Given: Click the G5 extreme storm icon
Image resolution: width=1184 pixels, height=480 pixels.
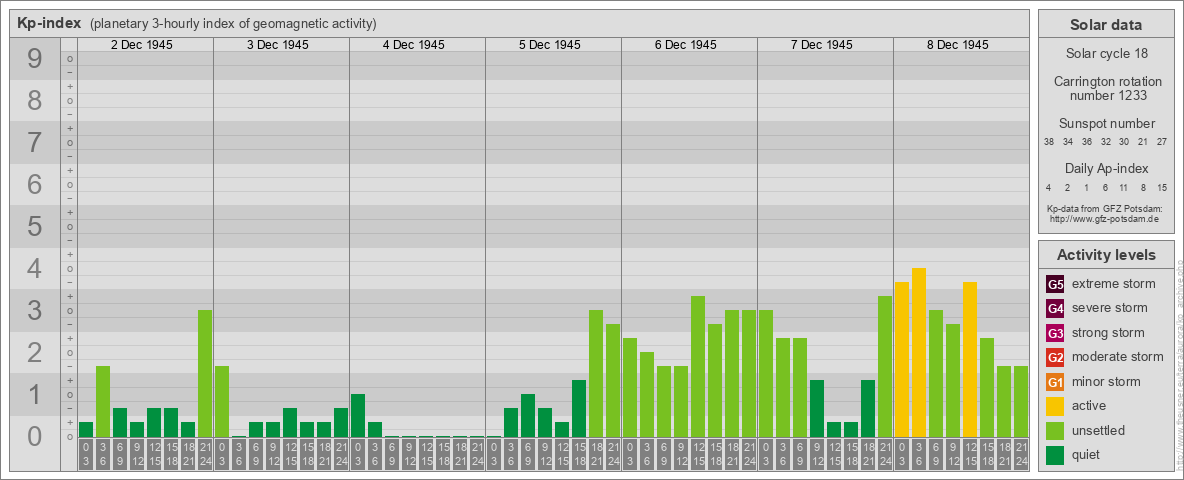Looking at the screenshot, I should click(1055, 285).
